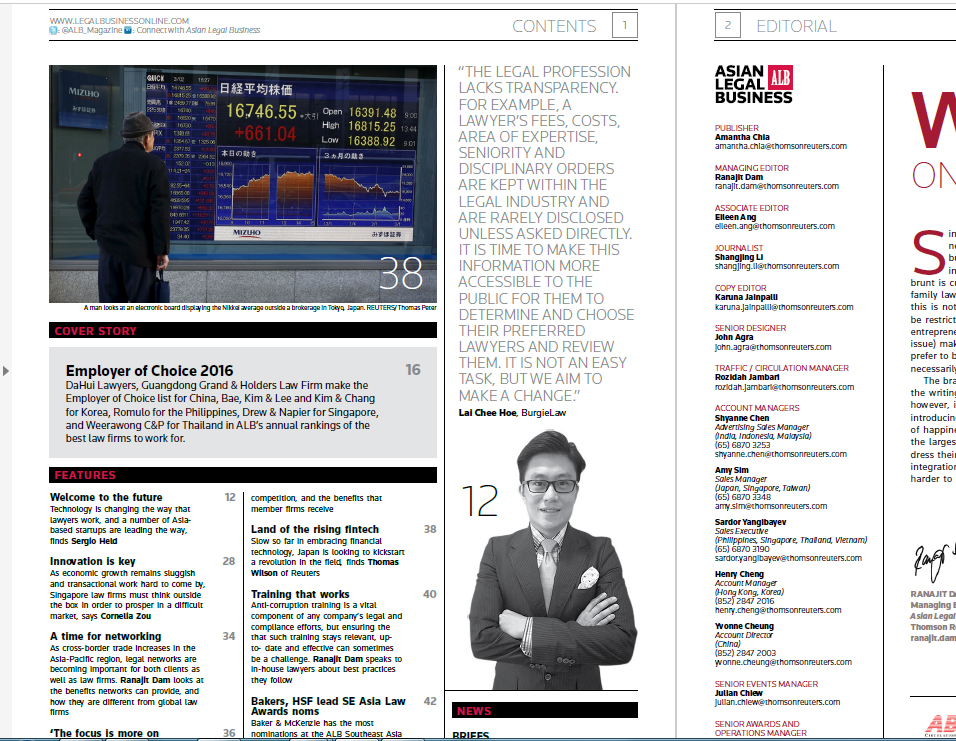The width and height of the screenshot is (956, 741).
Task: Email henry.cheng@thomsonreuters.com
Action: coord(778,610)
